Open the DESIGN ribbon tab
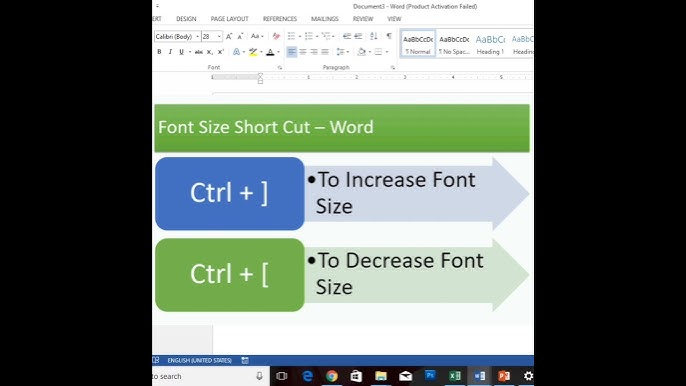The width and height of the screenshot is (686, 386). pos(186,19)
